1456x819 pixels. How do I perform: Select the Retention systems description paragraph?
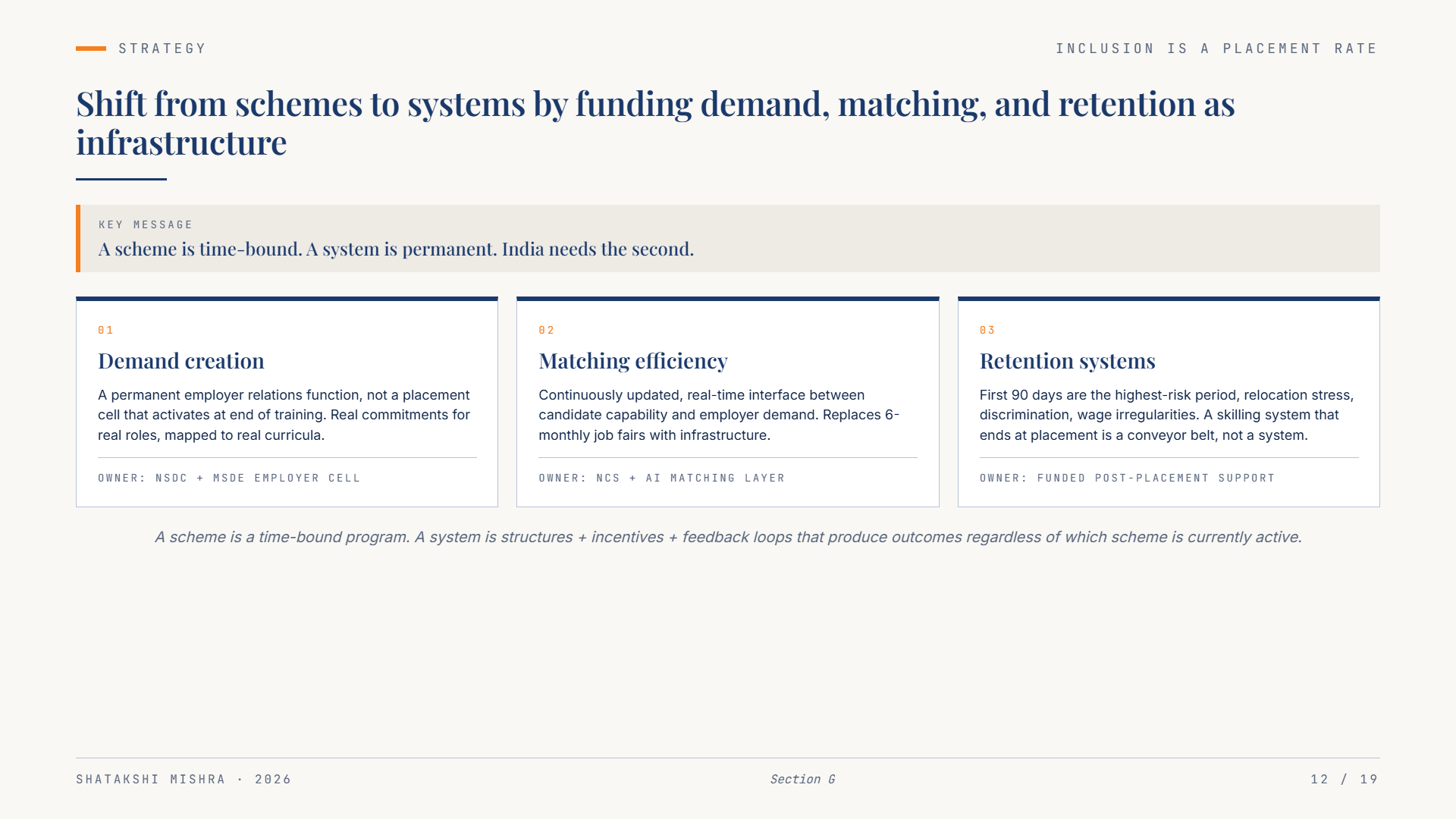click(1167, 415)
